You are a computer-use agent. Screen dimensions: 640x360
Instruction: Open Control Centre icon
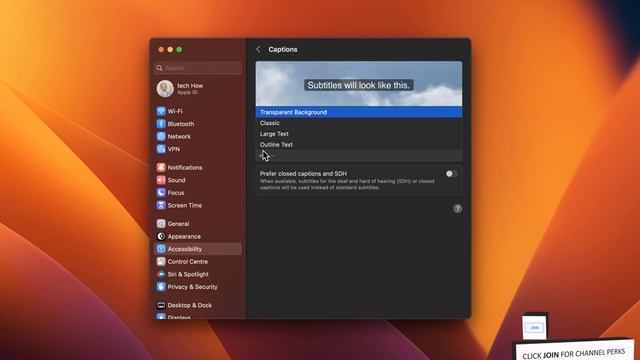pyautogui.click(x=161, y=262)
